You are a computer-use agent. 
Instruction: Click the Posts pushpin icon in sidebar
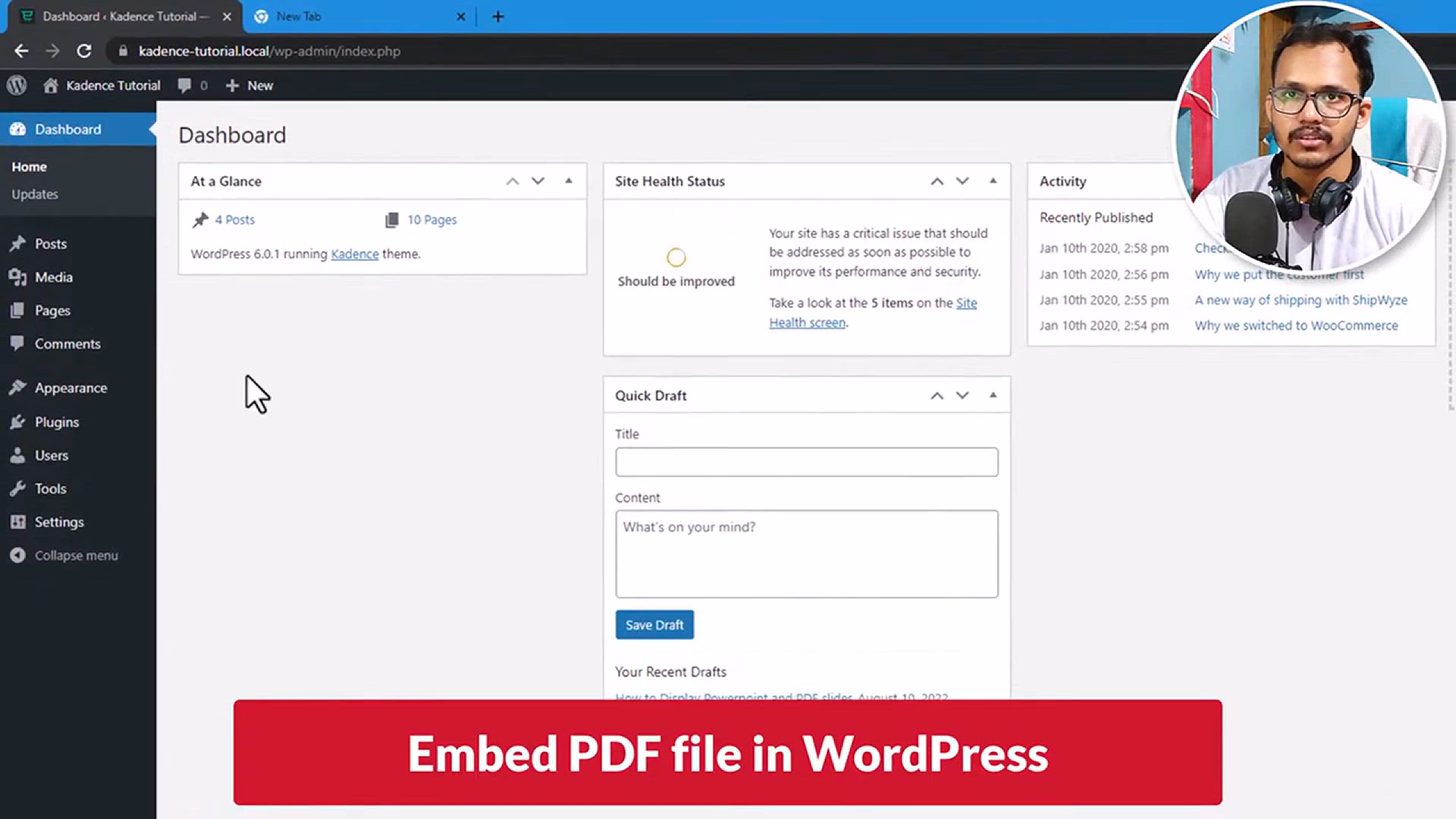(17, 243)
